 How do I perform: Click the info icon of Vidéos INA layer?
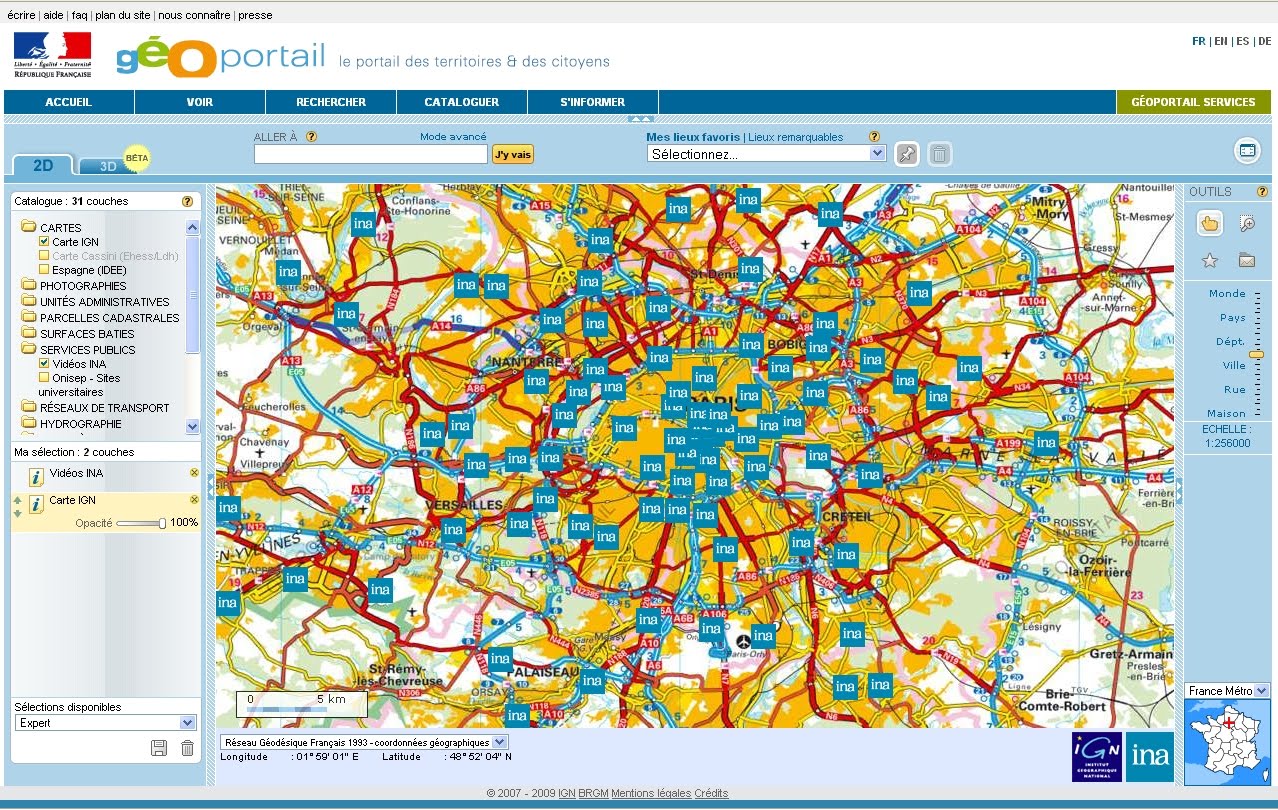(36, 476)
